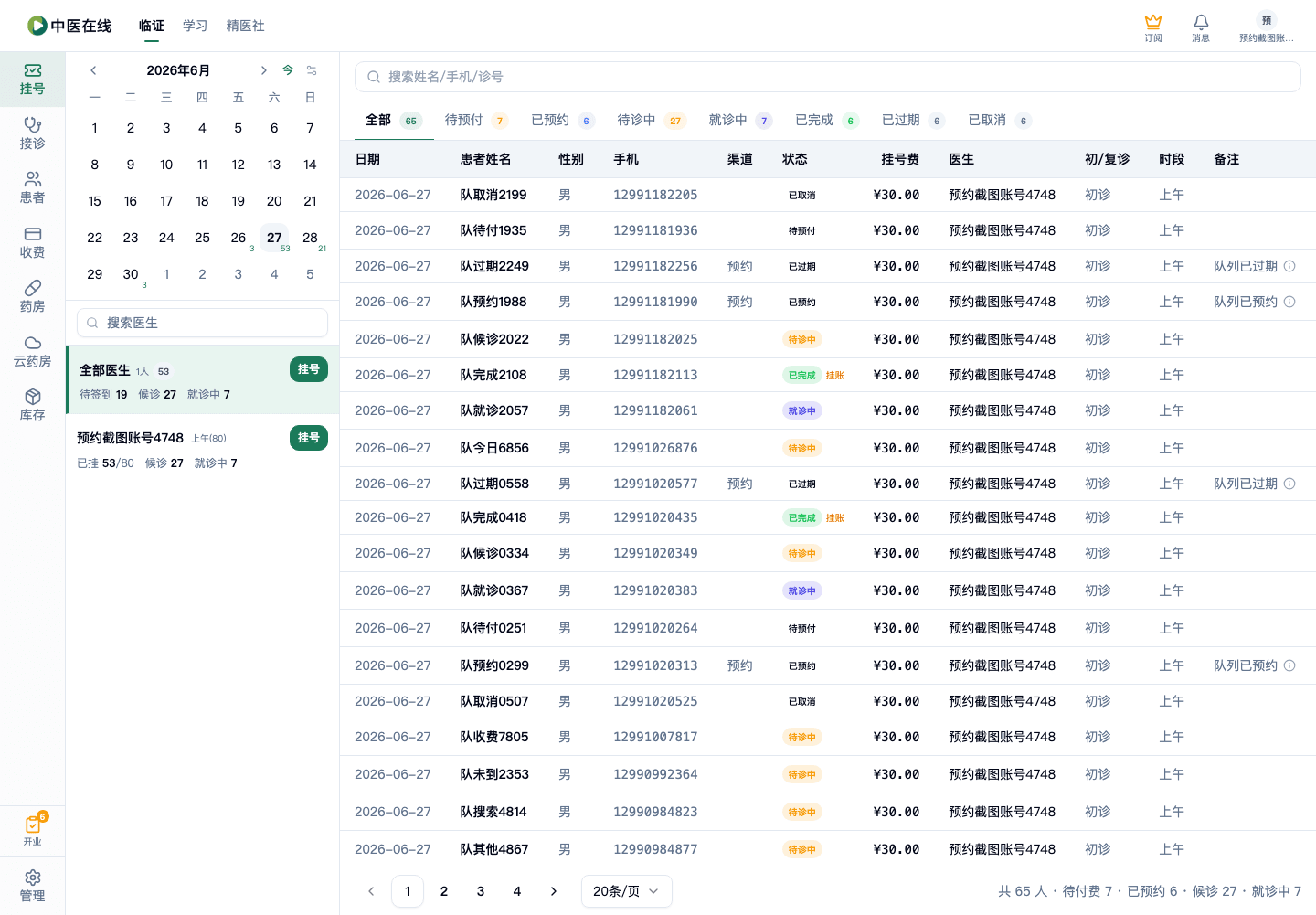Open the 消息 notification bell
This screenshot has width=1316, height=915.
click(1201, 27)
